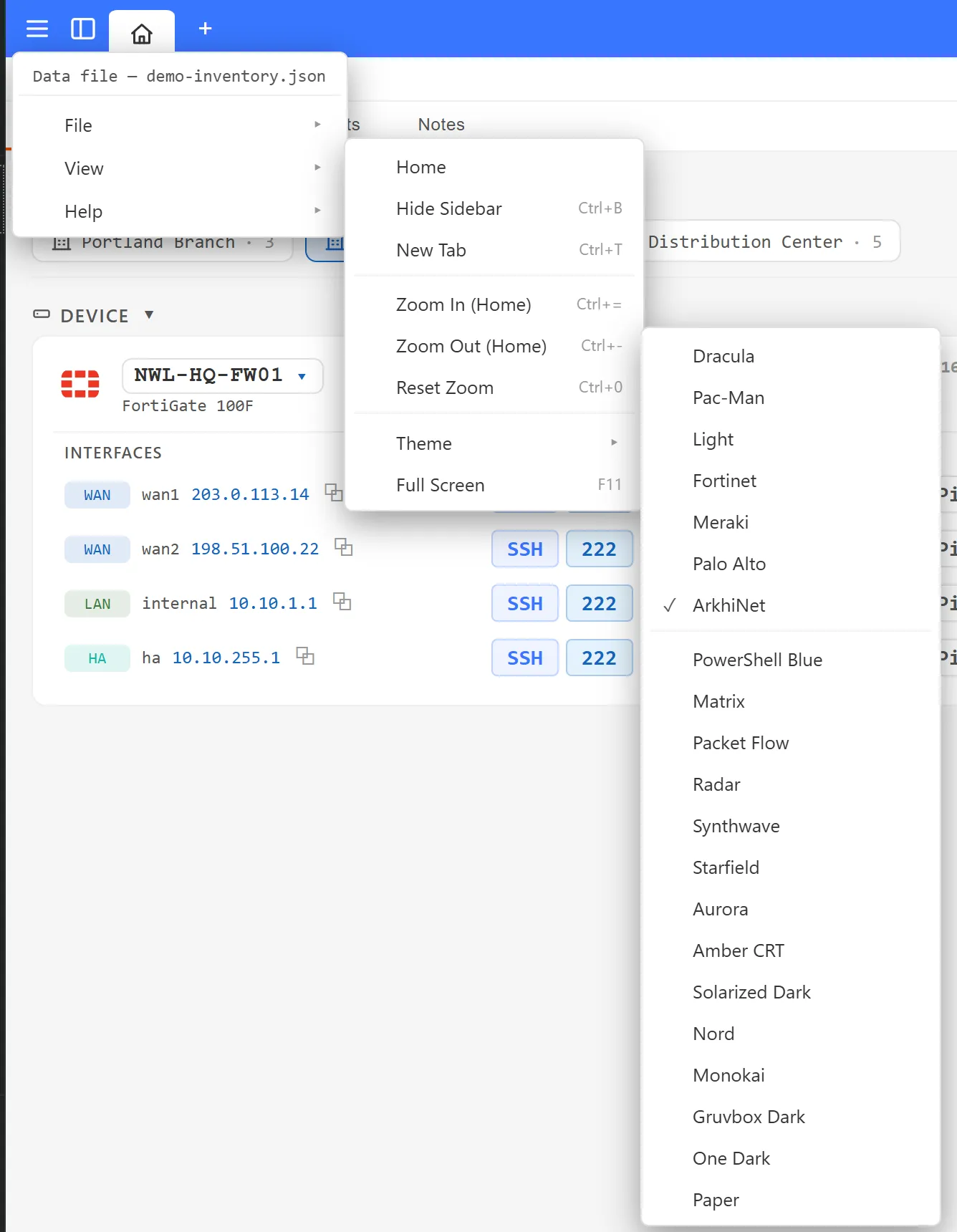Select Reset Zoom entry
The width and height of the screenshot is (957, 1232).
click(494, 388)
